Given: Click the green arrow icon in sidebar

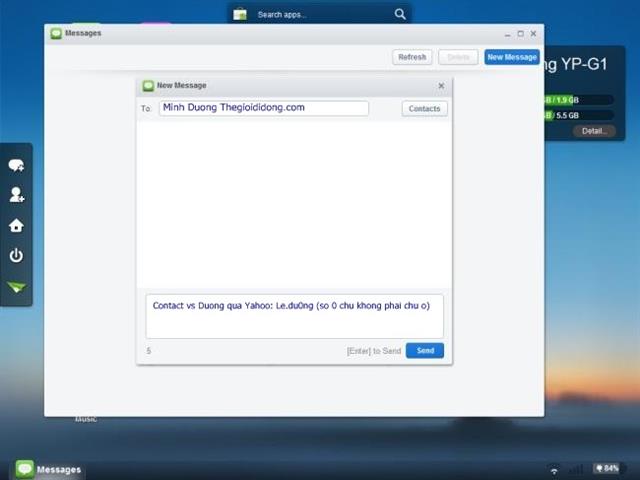Looking at the screenshot, I should tap(16, 287).
